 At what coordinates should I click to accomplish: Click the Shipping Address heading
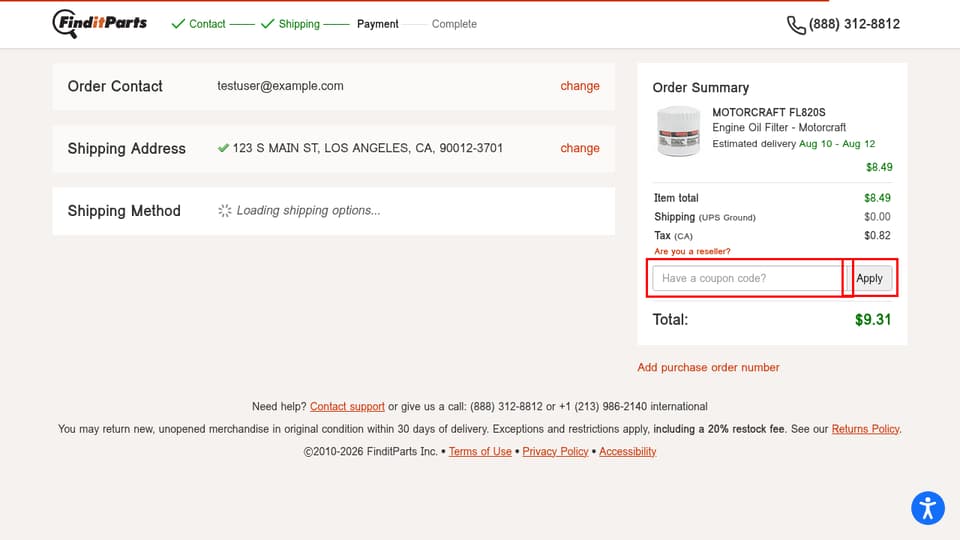(127, 149)
